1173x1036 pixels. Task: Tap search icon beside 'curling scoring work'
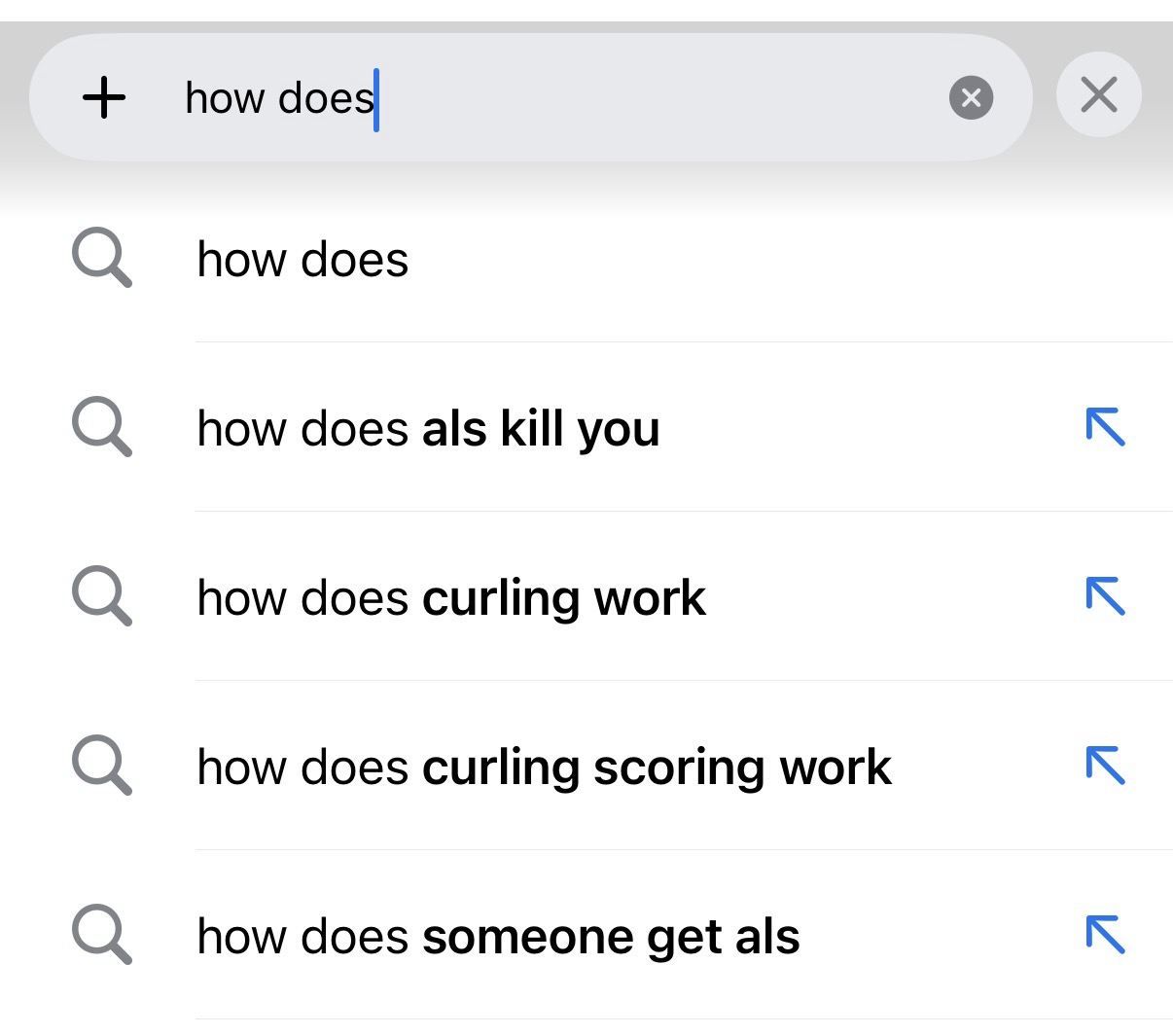click(101, 768)
